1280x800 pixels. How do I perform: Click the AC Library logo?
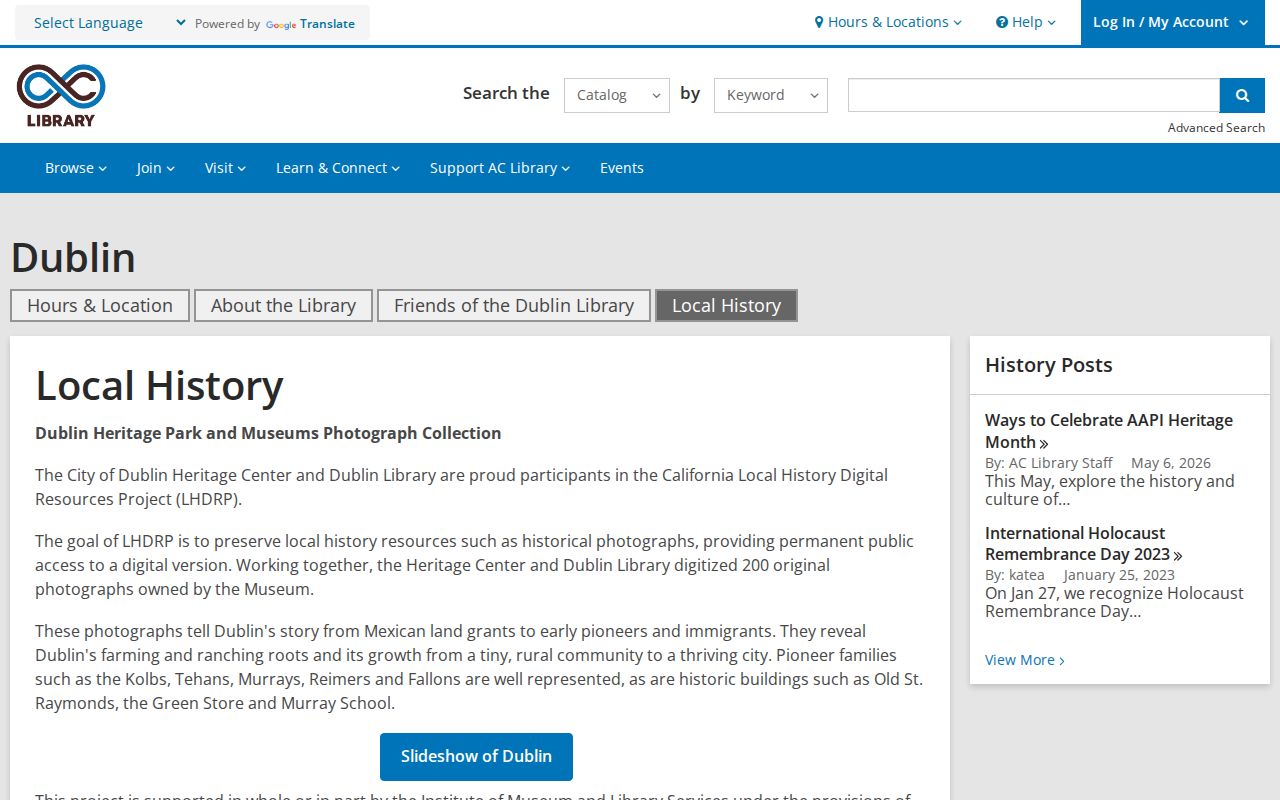coord(61,96)
